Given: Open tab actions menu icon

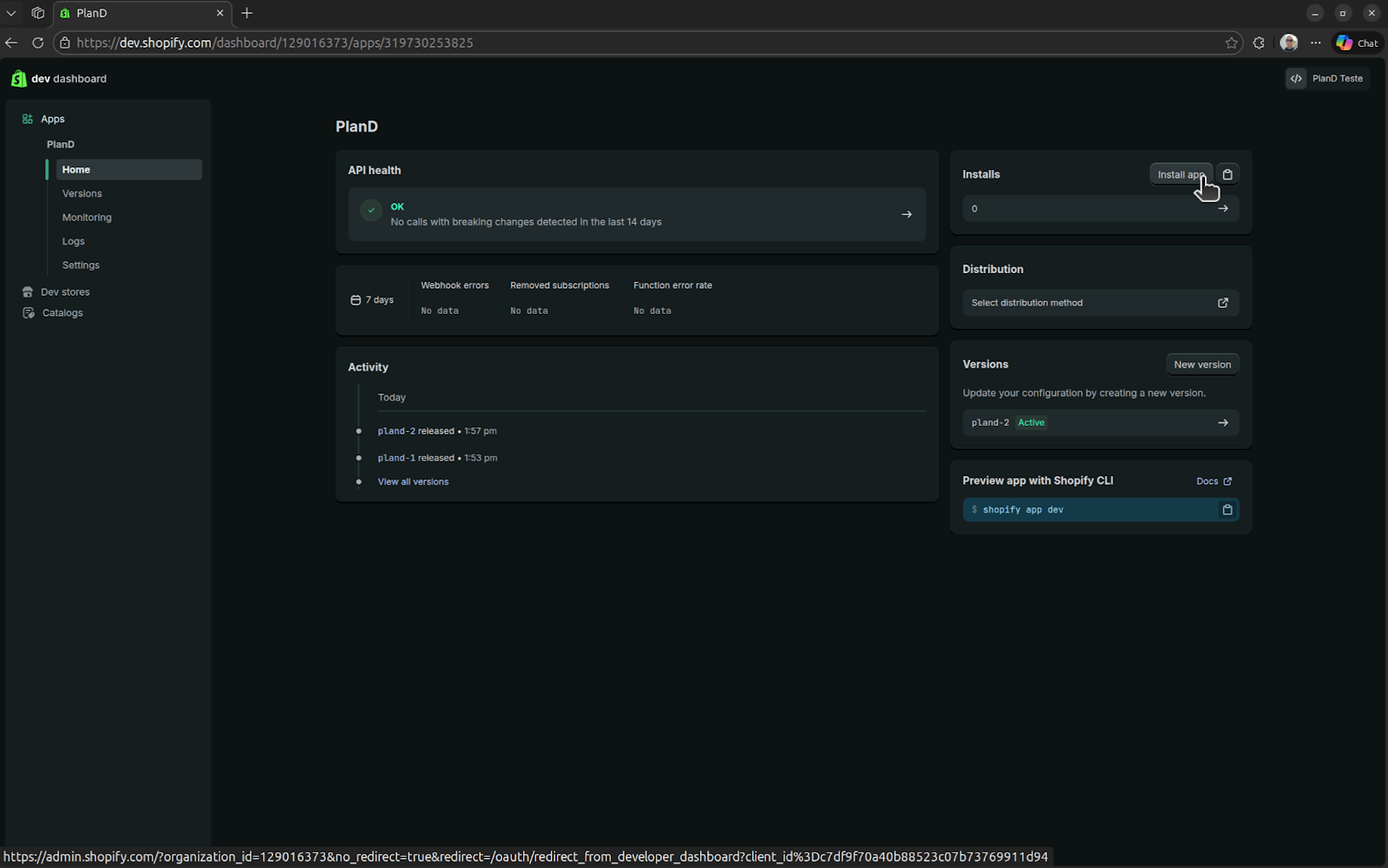Looking at the screenshot, I should [x=37, y=13].
